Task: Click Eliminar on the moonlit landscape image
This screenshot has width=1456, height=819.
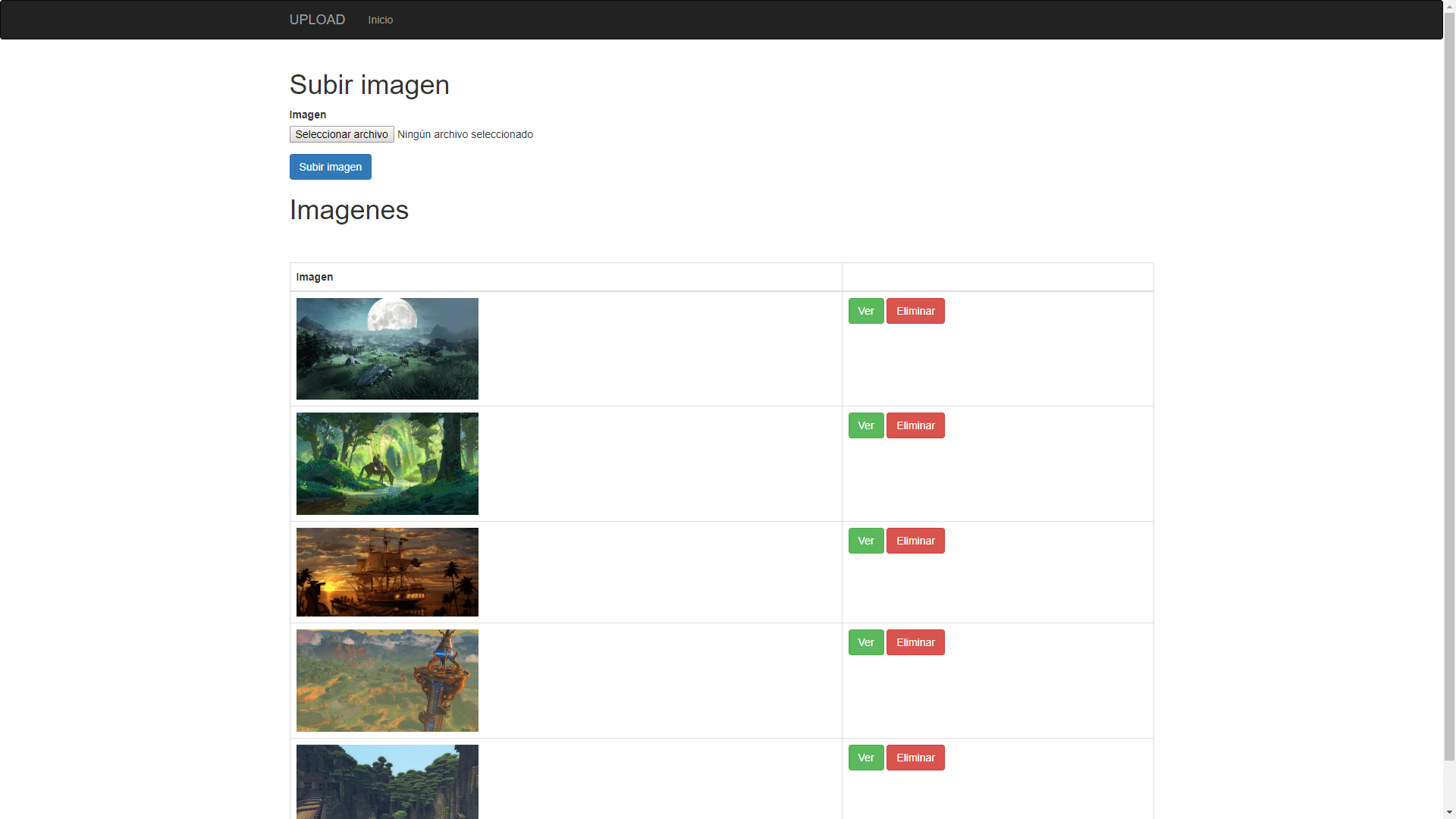Action: click(915, 310)
